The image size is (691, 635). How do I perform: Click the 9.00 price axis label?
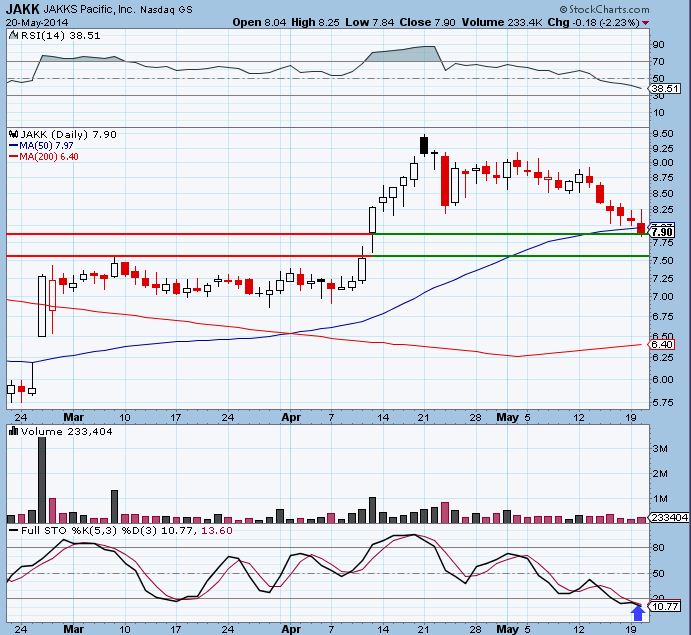[x=662, y=163]
